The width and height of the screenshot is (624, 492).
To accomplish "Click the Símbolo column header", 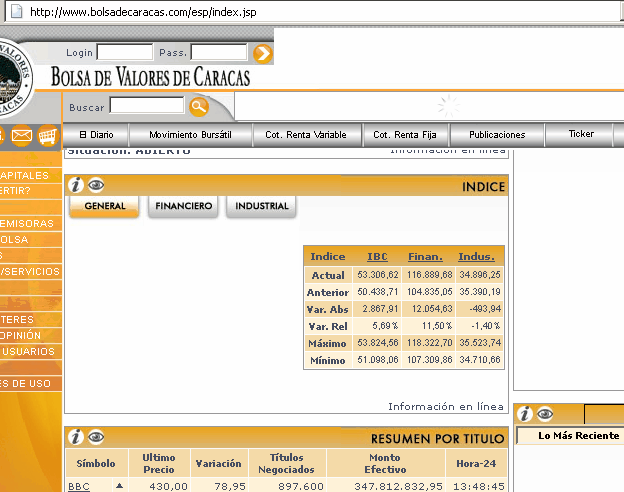I will click(x=96, y=464).
